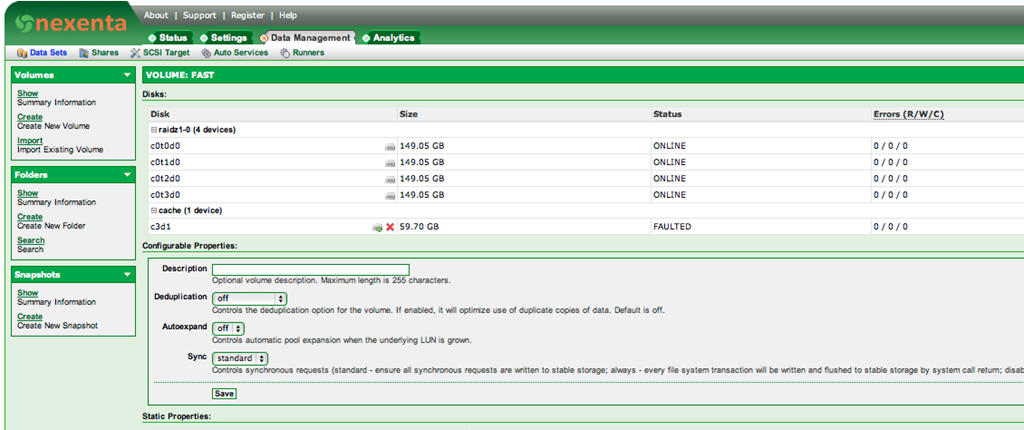Collapse the cache device group

pyautogui.click(x=154, y=211)
